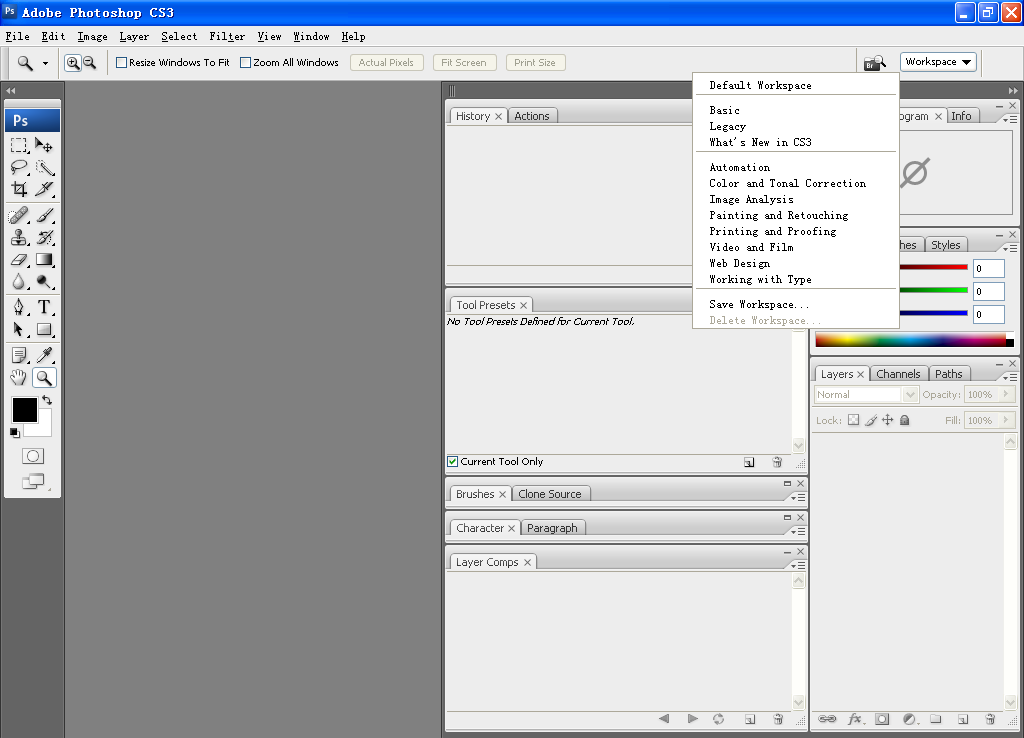The image size is (1024, 738).
Task: Select the History Brush tool
Action: tap(44, 237)
